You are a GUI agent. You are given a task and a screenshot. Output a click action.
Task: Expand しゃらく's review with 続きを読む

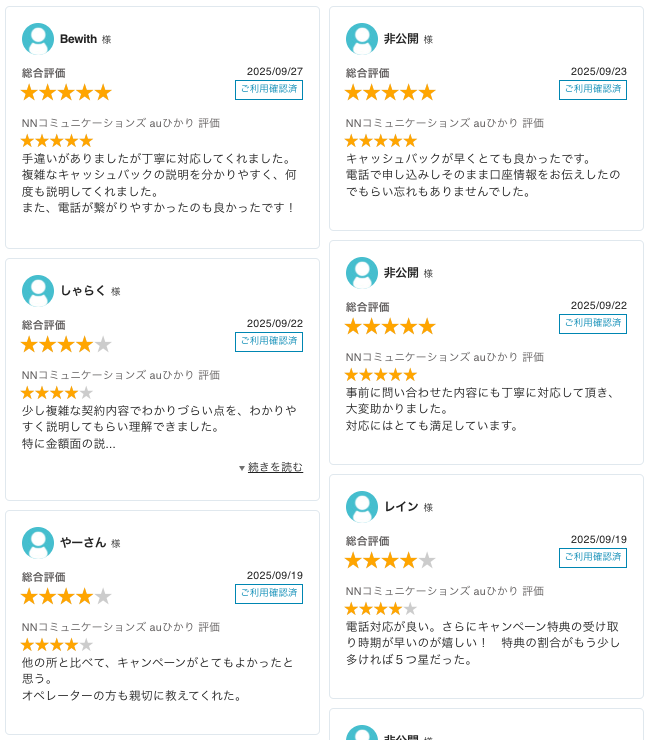275,467
